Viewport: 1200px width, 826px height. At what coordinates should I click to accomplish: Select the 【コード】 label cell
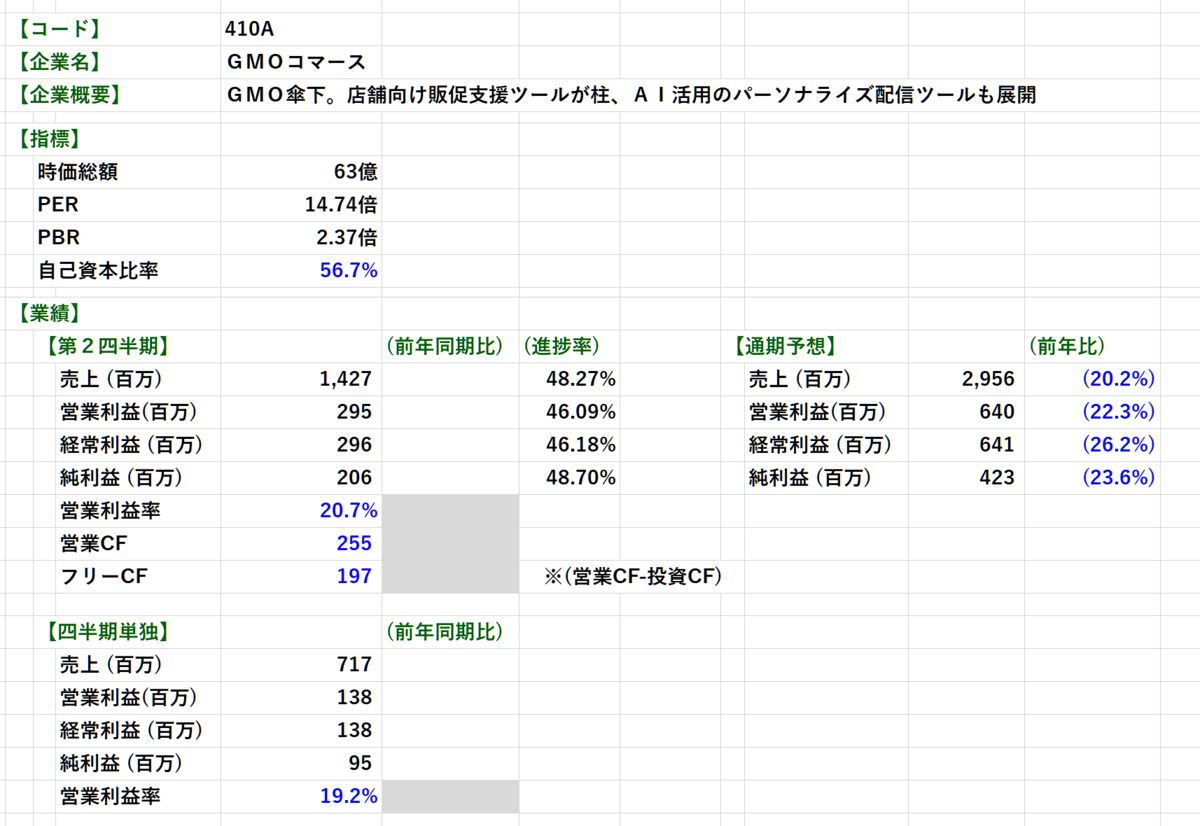pyautogui.click(x=60, y=28)
